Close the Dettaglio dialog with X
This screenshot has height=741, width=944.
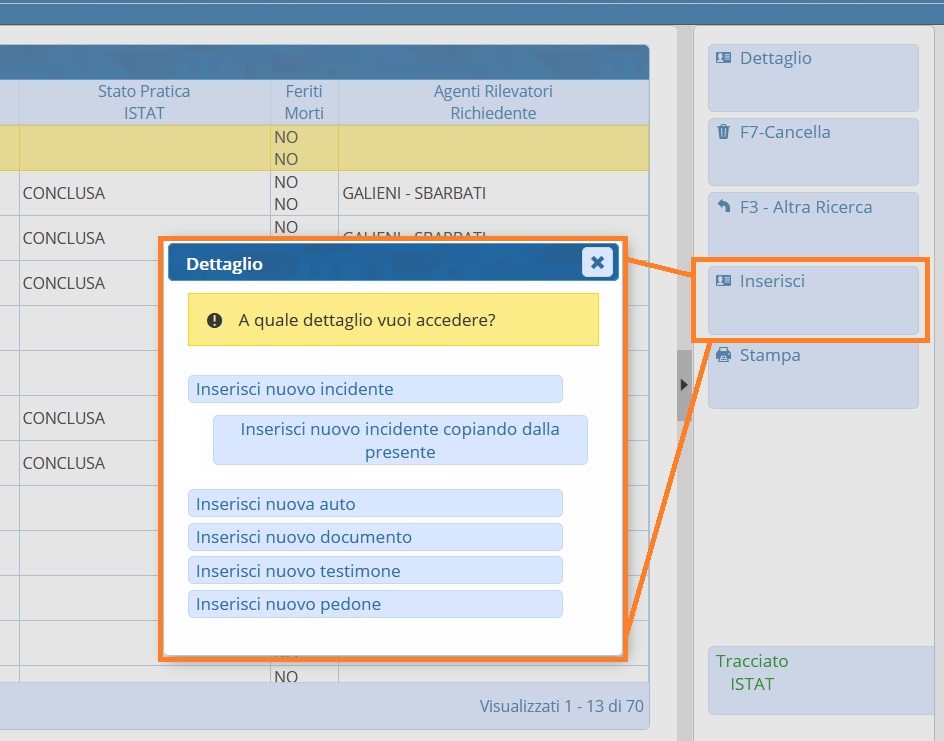point(597,262)
